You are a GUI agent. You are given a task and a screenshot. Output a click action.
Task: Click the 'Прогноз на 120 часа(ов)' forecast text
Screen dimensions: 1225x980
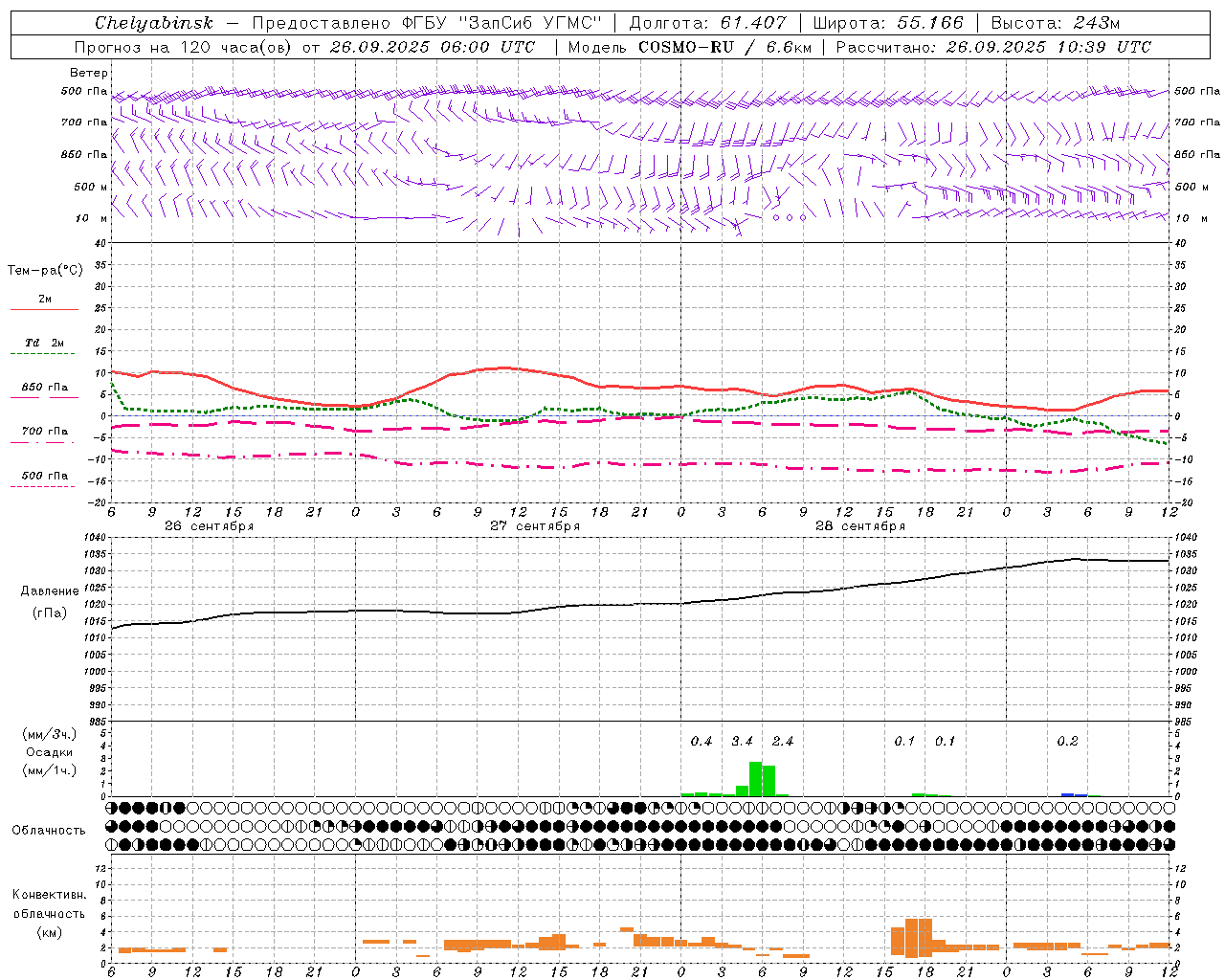[x=185, y=47]
